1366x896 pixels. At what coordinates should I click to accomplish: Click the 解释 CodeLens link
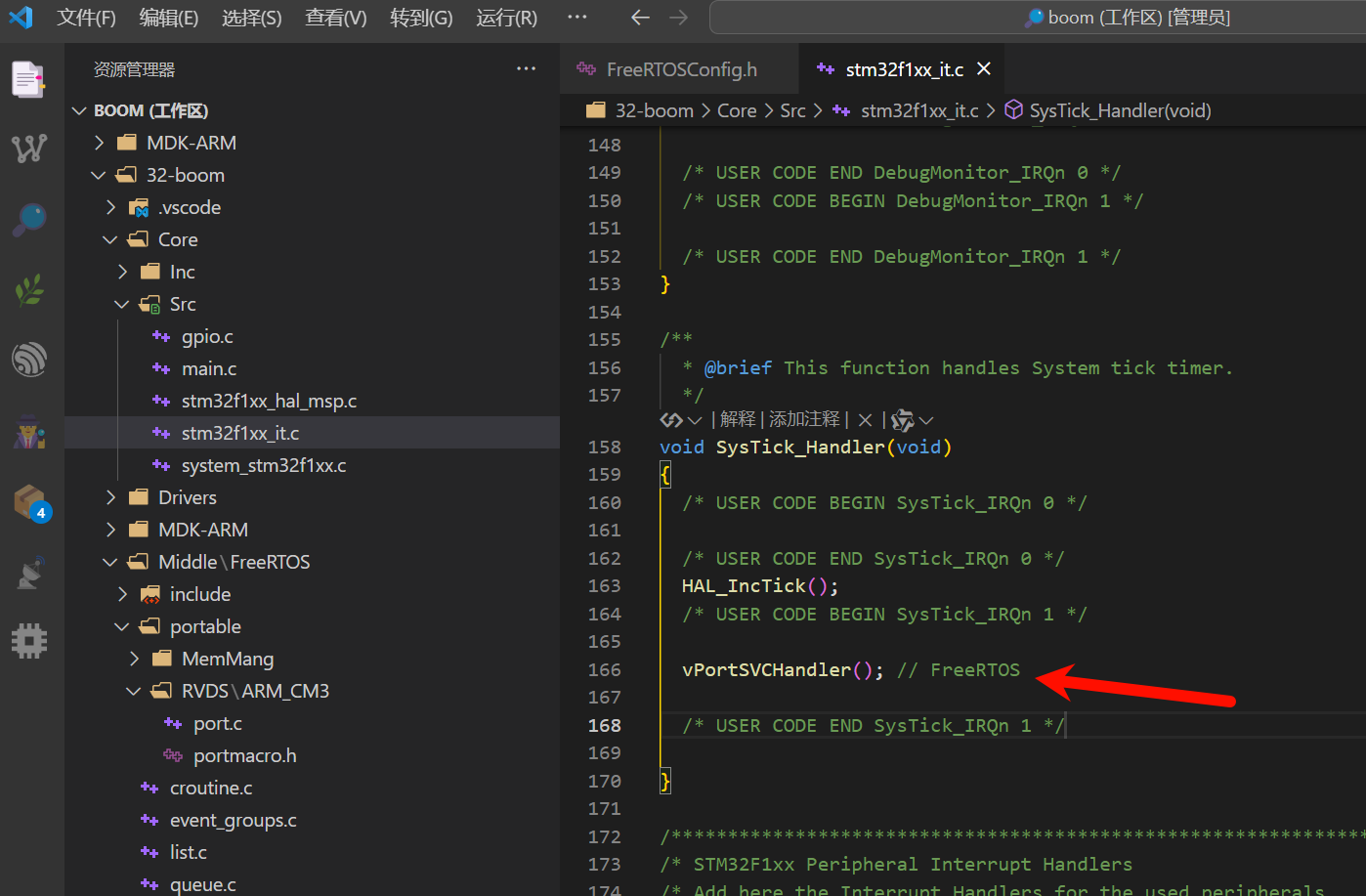[x=738, y=419]
